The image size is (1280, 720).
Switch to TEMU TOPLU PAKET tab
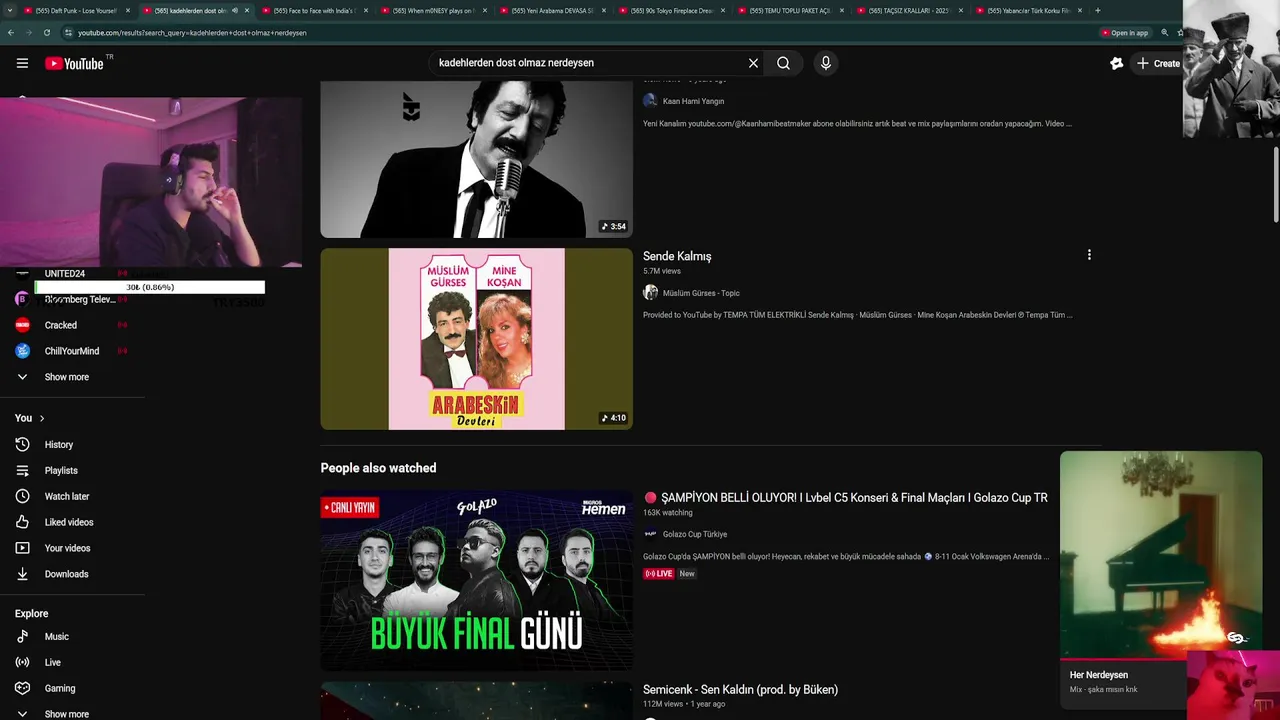(x=788, y=11)
